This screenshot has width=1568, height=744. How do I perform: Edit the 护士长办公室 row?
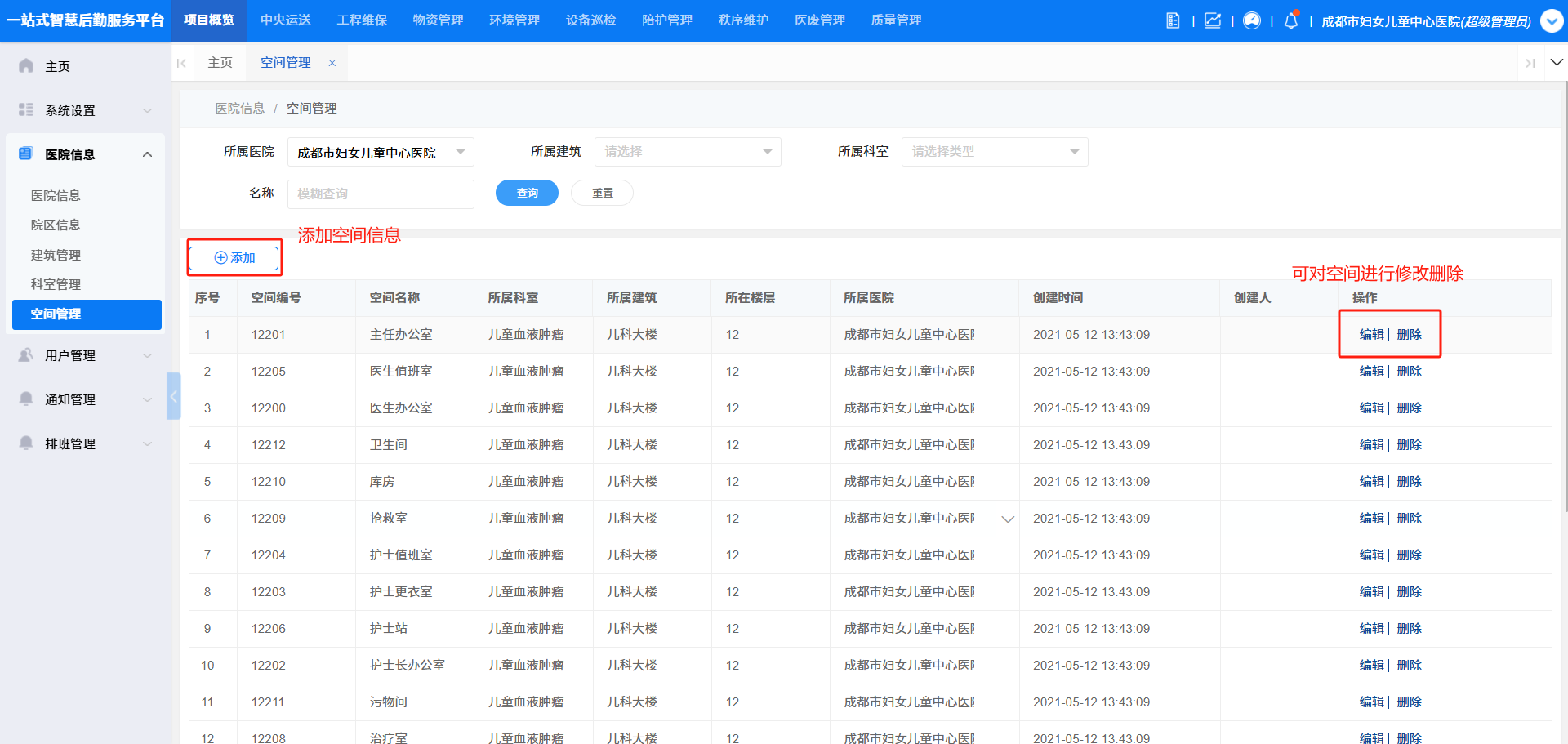point(1371,665)
